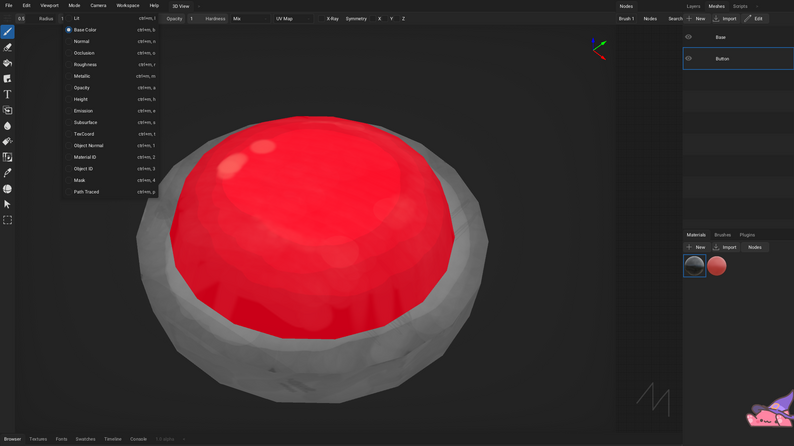This screenshot has height=446, width=794.
Task: Pick Mask from the mode menu
Action: [x=110, y=181]
